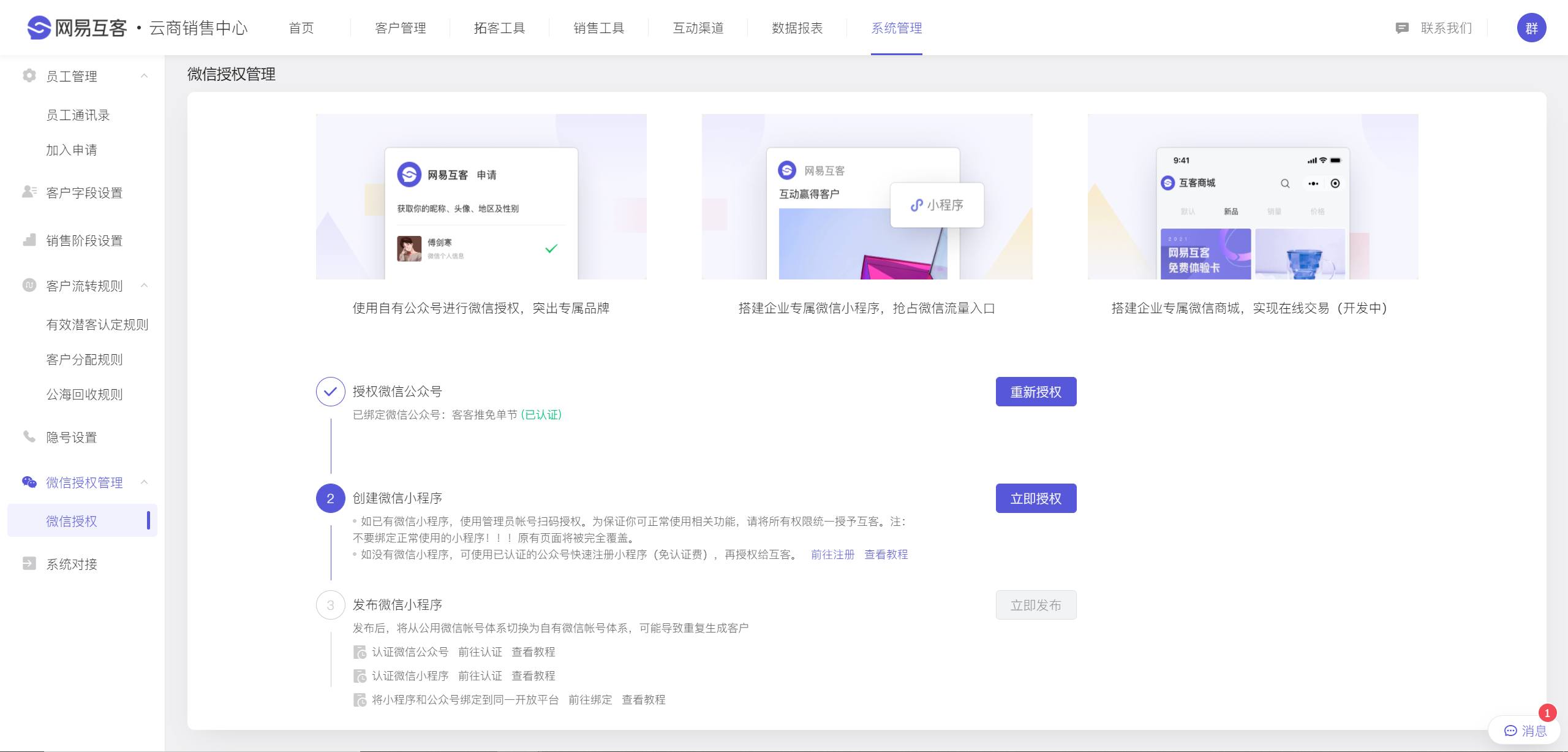
Task: Click the 销售阶段设置 chart icon
Action: click(x=29, y=240)
